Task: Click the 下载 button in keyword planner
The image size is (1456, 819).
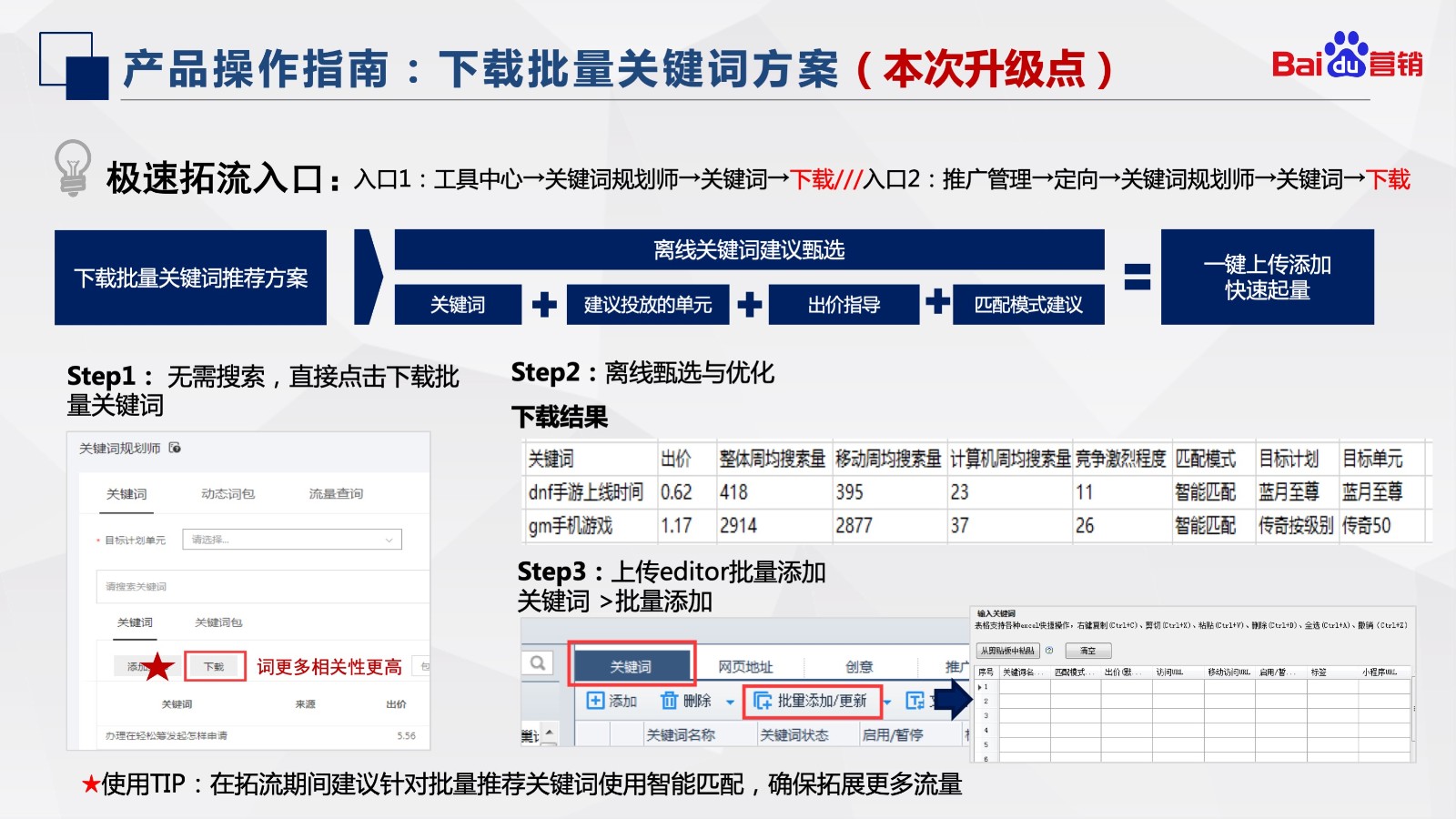Action: [213, 667]
